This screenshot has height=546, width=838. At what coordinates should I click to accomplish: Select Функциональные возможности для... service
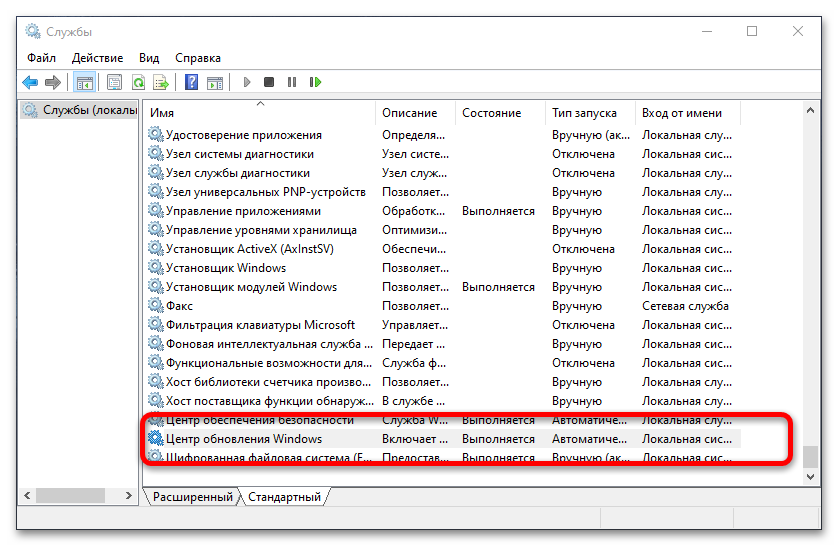click(443, 363)
